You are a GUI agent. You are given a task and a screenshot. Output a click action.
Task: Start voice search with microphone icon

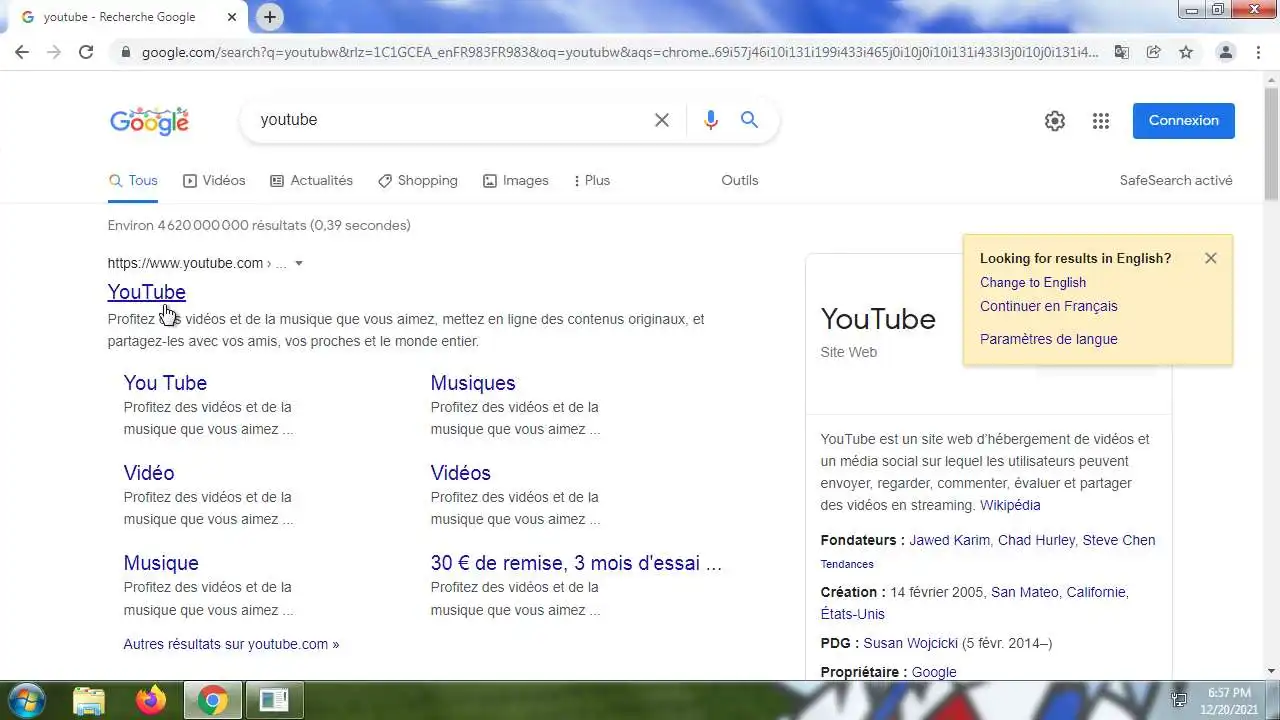click(711, 120)
